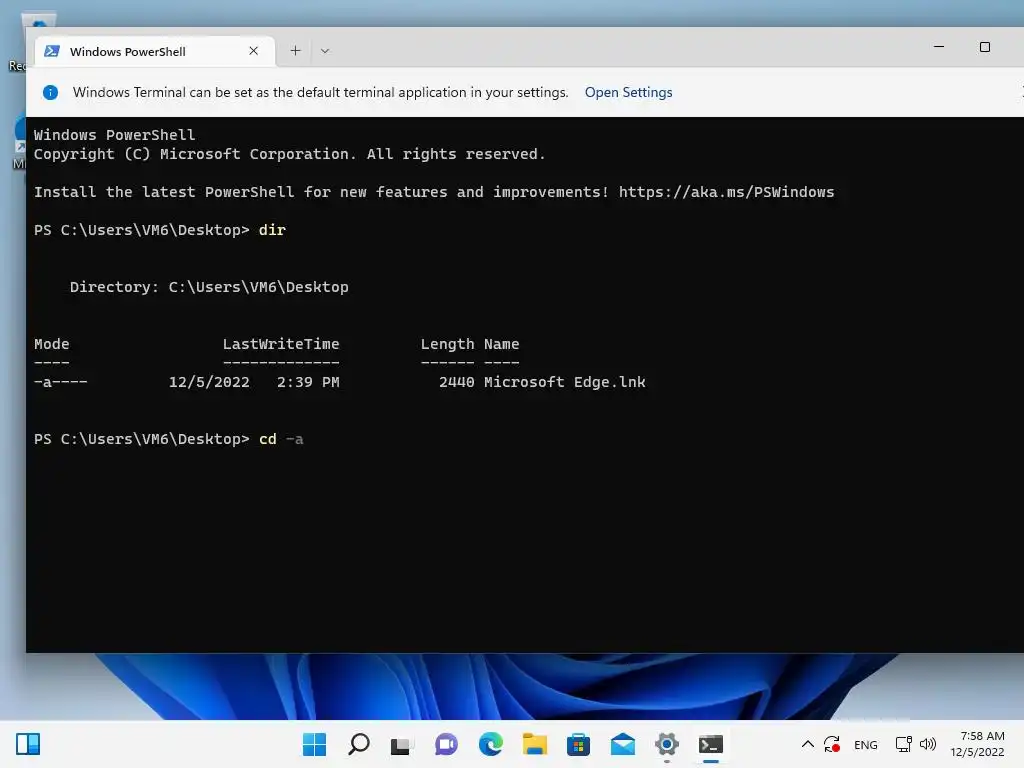Open File Explorer from taskbar
The height and width of the screenshot is (768, 1024).
point(534,744)
